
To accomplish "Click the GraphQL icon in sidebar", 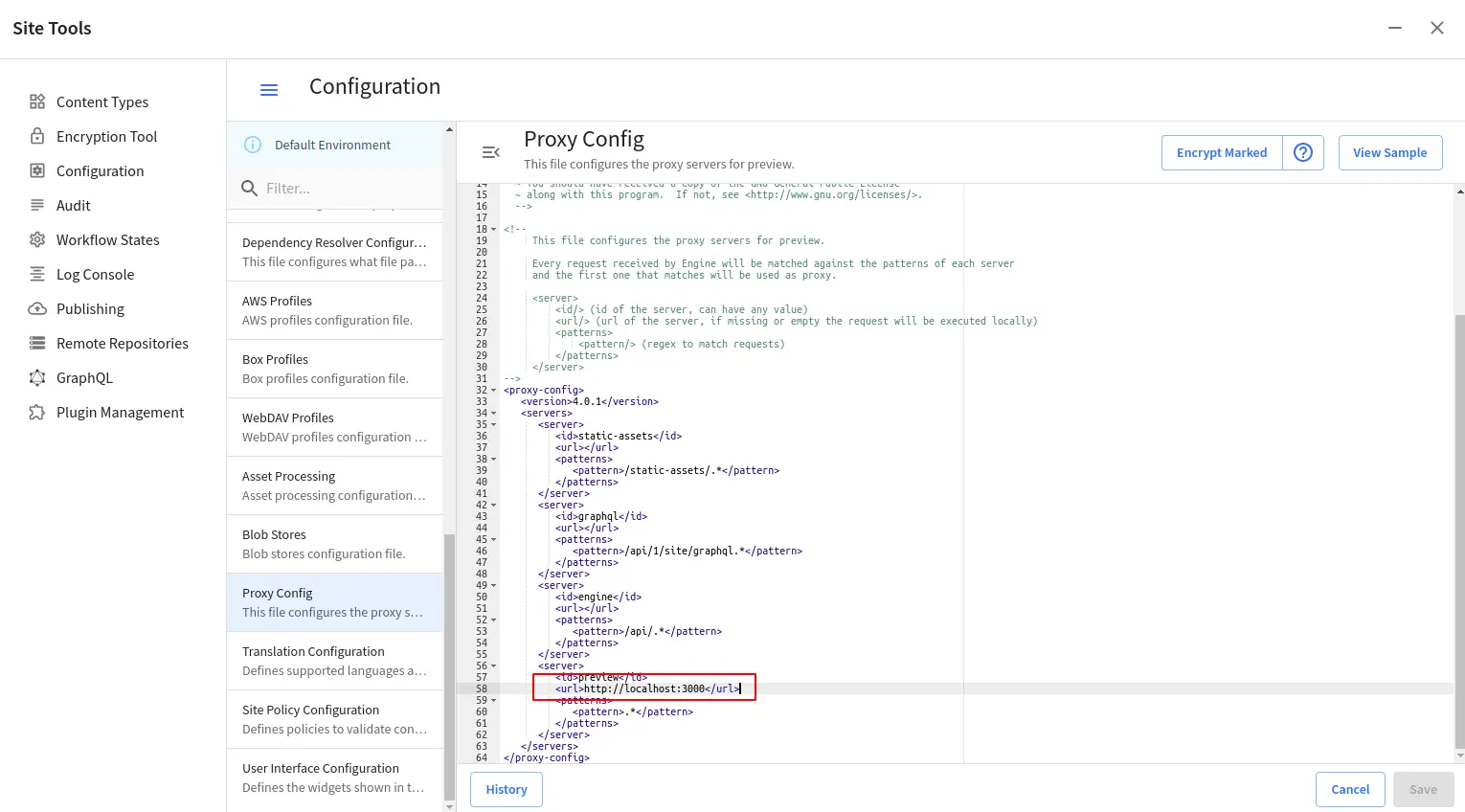I will click(37, 377).
